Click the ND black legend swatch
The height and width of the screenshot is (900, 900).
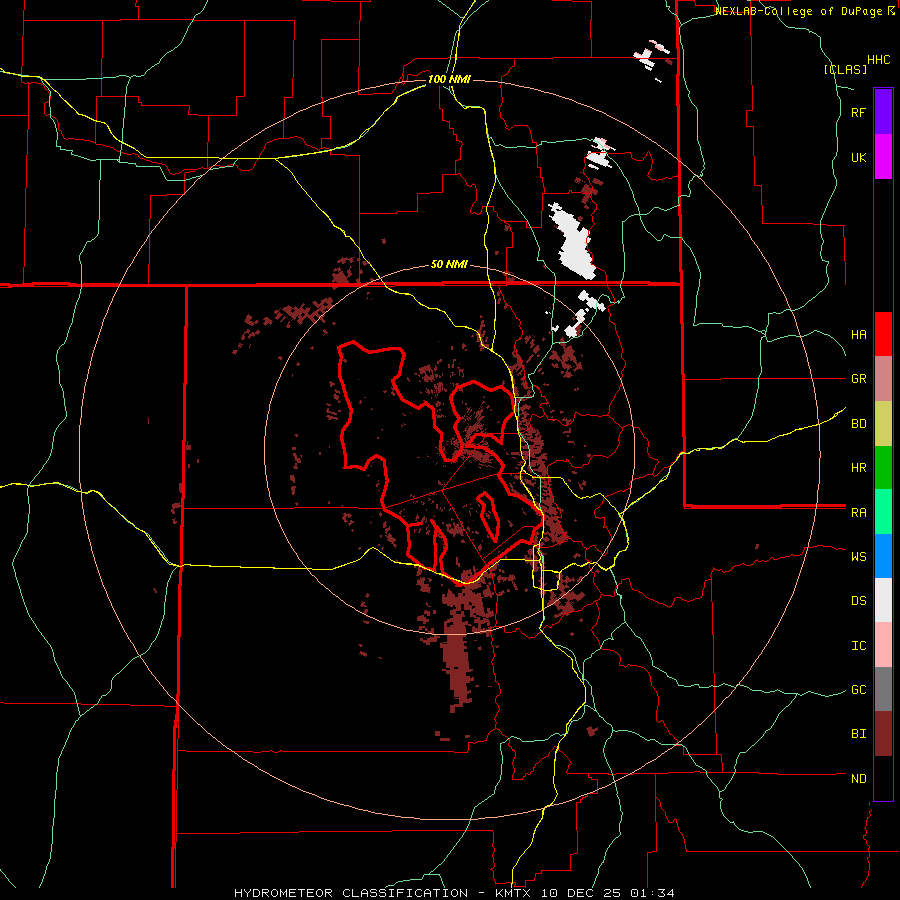883,778
